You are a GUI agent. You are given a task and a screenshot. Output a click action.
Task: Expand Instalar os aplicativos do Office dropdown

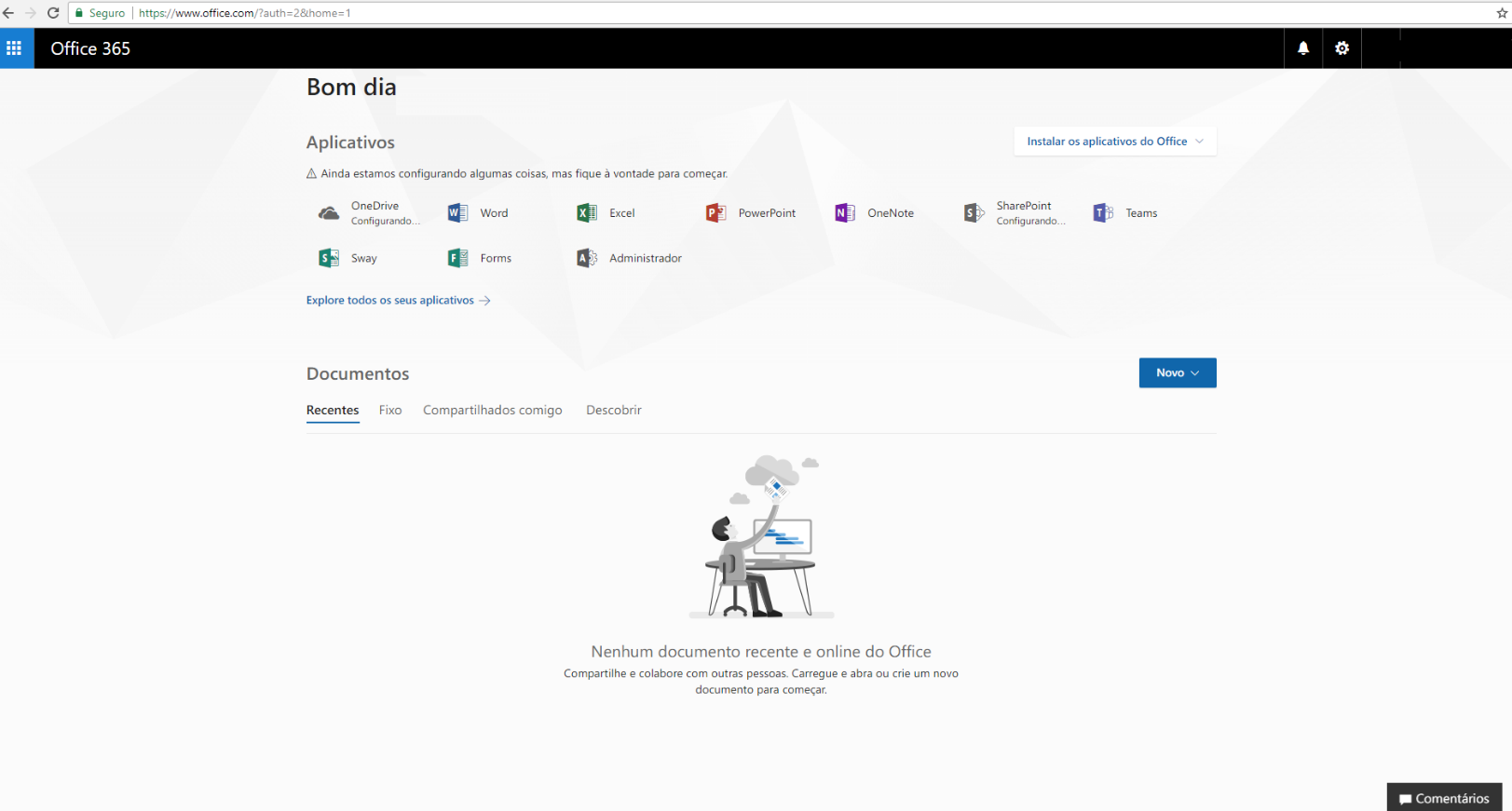pyautogui.click(x=1115, y=142)
